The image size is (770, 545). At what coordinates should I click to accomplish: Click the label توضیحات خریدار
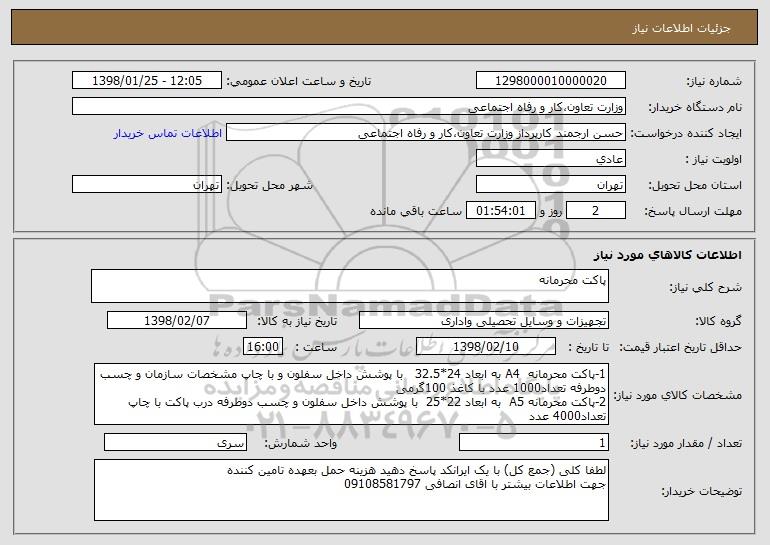(x=701, y=491)
